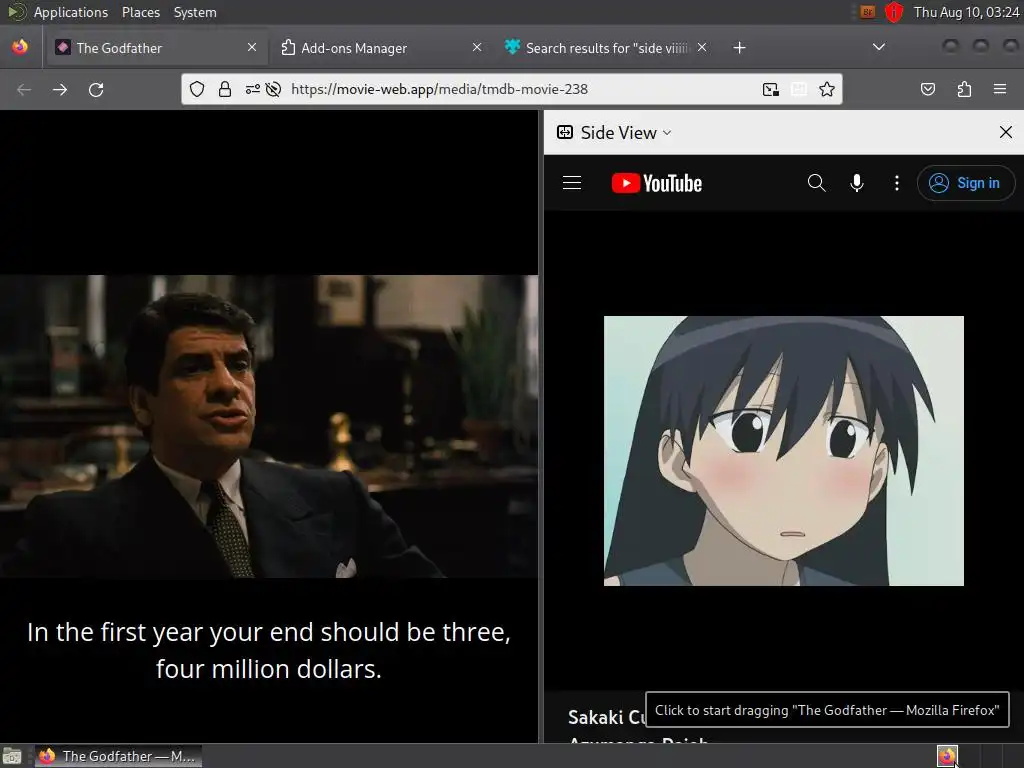The height and width of the screenshot is (768, 1024).
Task: Go forward using the browser forward arrow
Action: (60, 89)
